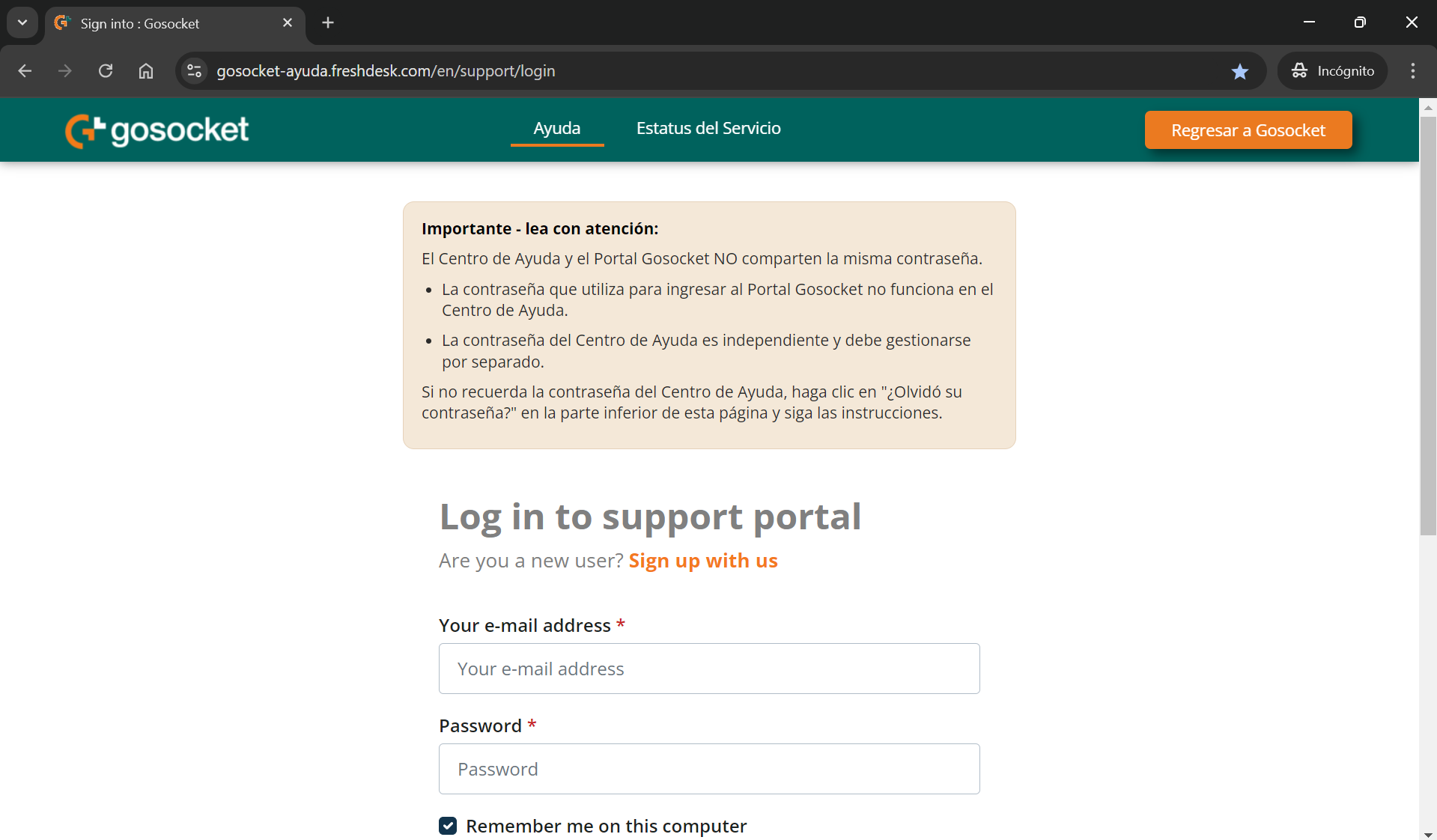
Task: Open the browser three-dot menu
Action: pos(1413,71)
